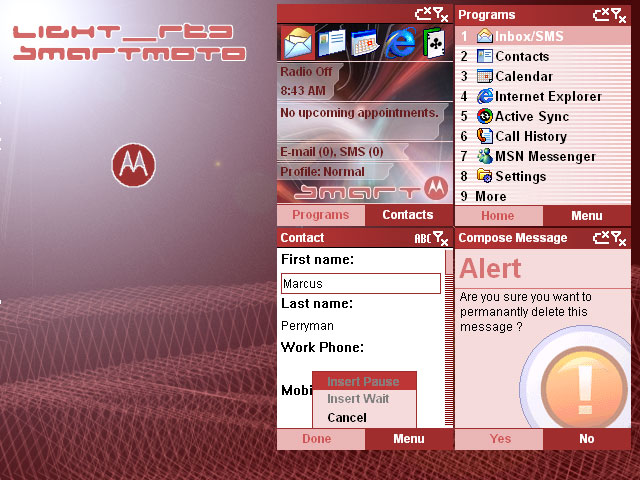The width and height of the screenshot is (640, 480).
Task: Select 'Inbox/SMS' text in the Programs list
Action: click(529, 36)
